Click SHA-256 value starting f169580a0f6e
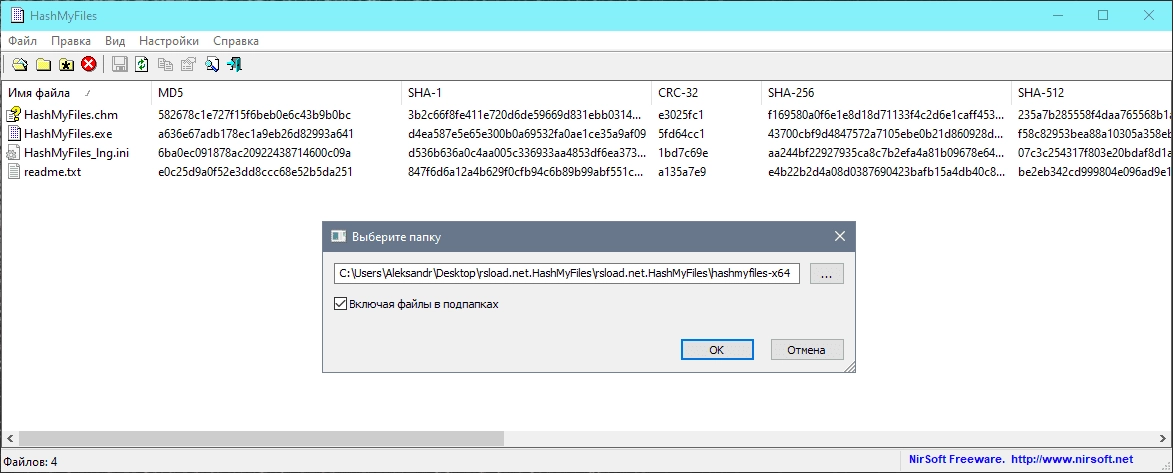This screenshot has height=473, width=1173. [x=886, y=115]
